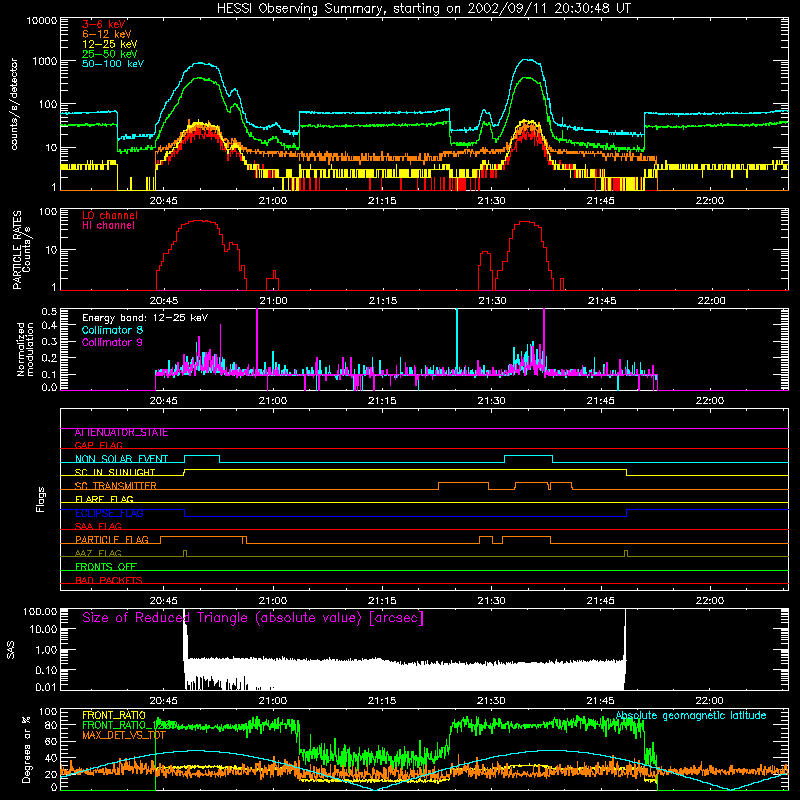Click the SAS axis label
This screenshot has width=800, height=800.
click(x=11, y=650)
